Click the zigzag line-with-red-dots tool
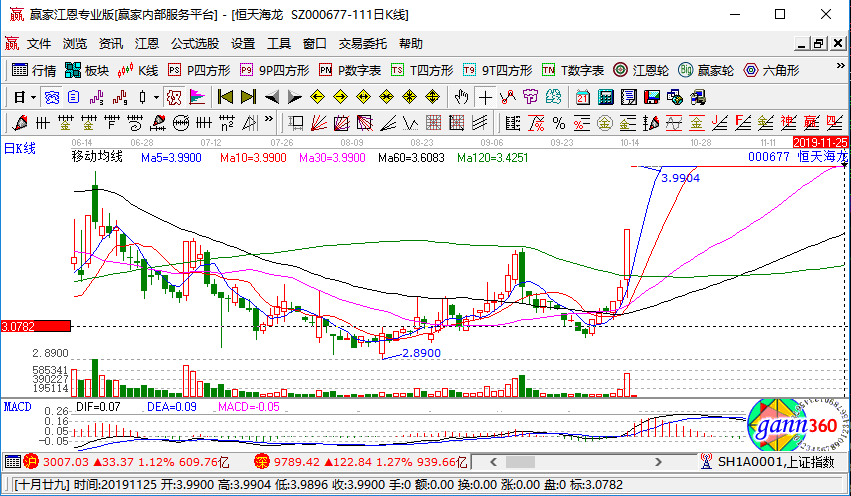851x496 pixels. [508, 98]
